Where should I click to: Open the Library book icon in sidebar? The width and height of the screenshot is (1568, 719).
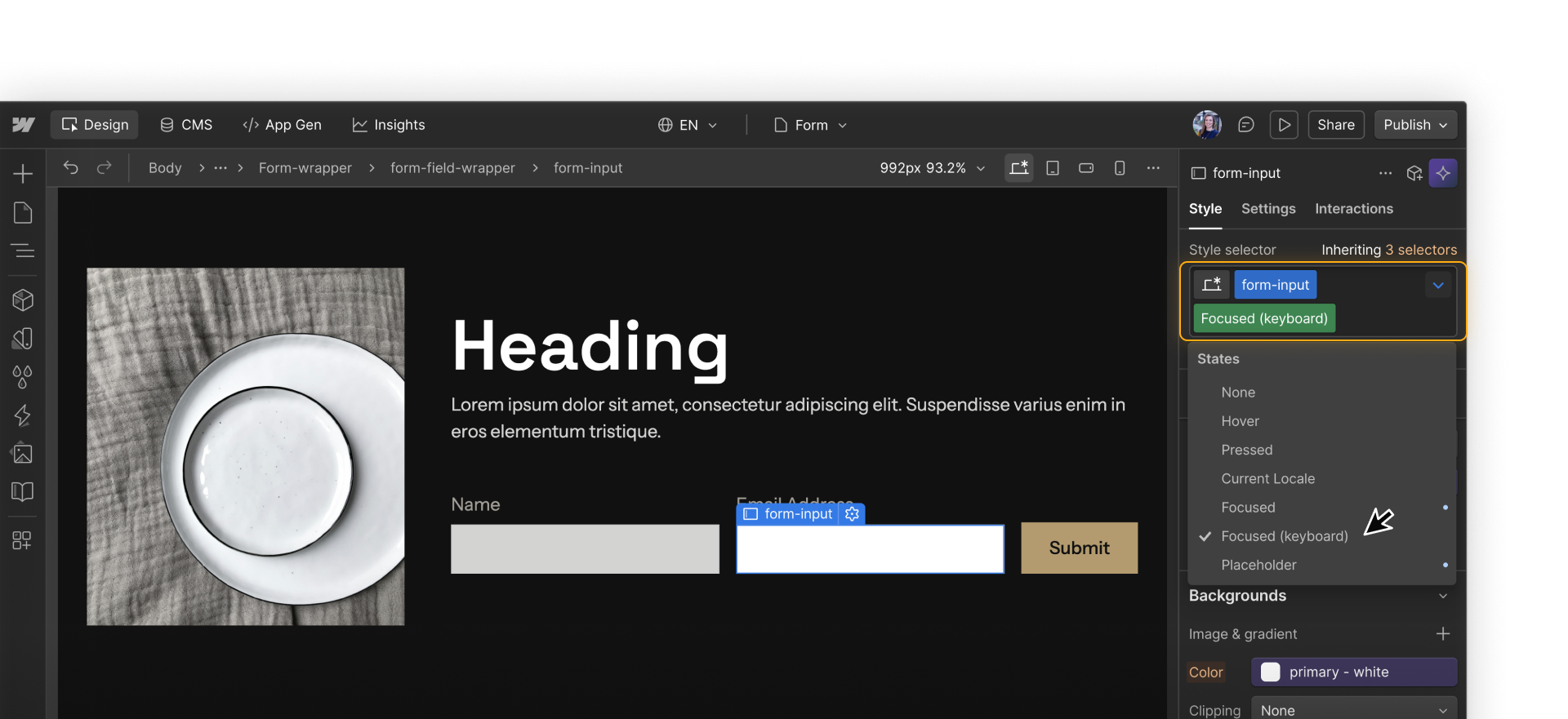click(x=23, y=491)
